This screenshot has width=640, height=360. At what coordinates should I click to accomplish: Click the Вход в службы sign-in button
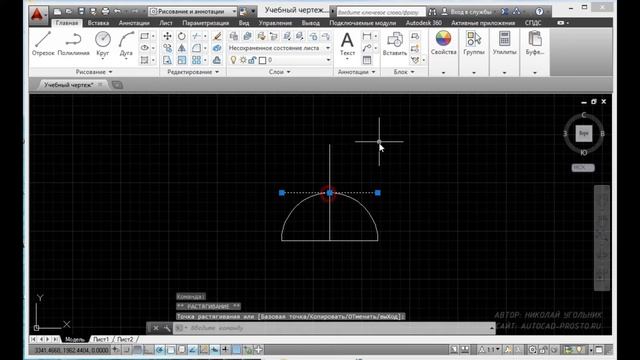[x=470, y=12]
